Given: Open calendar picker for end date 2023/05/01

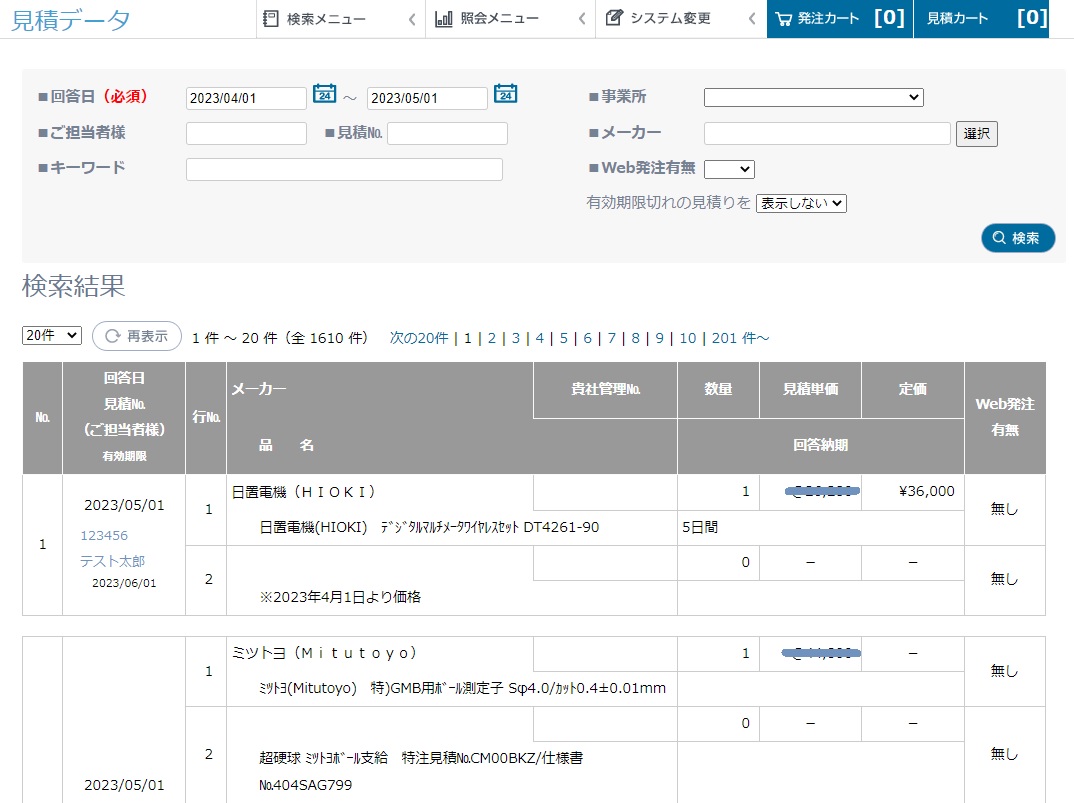Looking at the screenshot, I should [505, 93].
